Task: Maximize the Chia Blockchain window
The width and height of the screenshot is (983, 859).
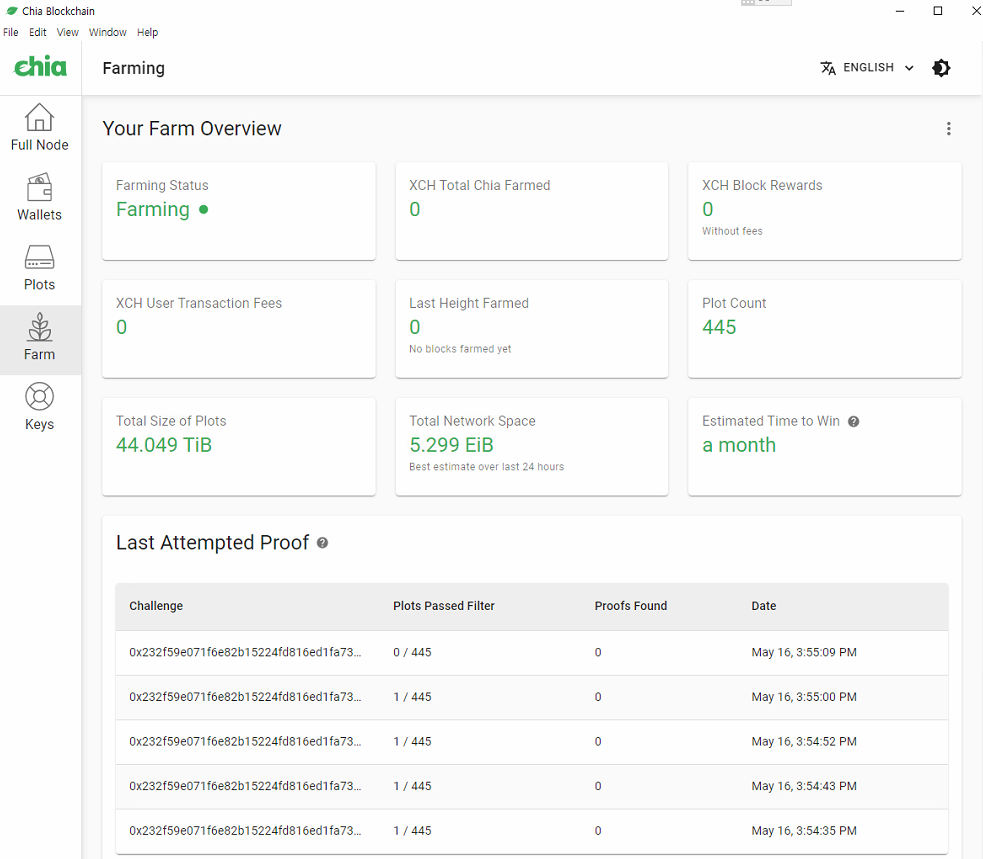Action: [x=938, y=11]
